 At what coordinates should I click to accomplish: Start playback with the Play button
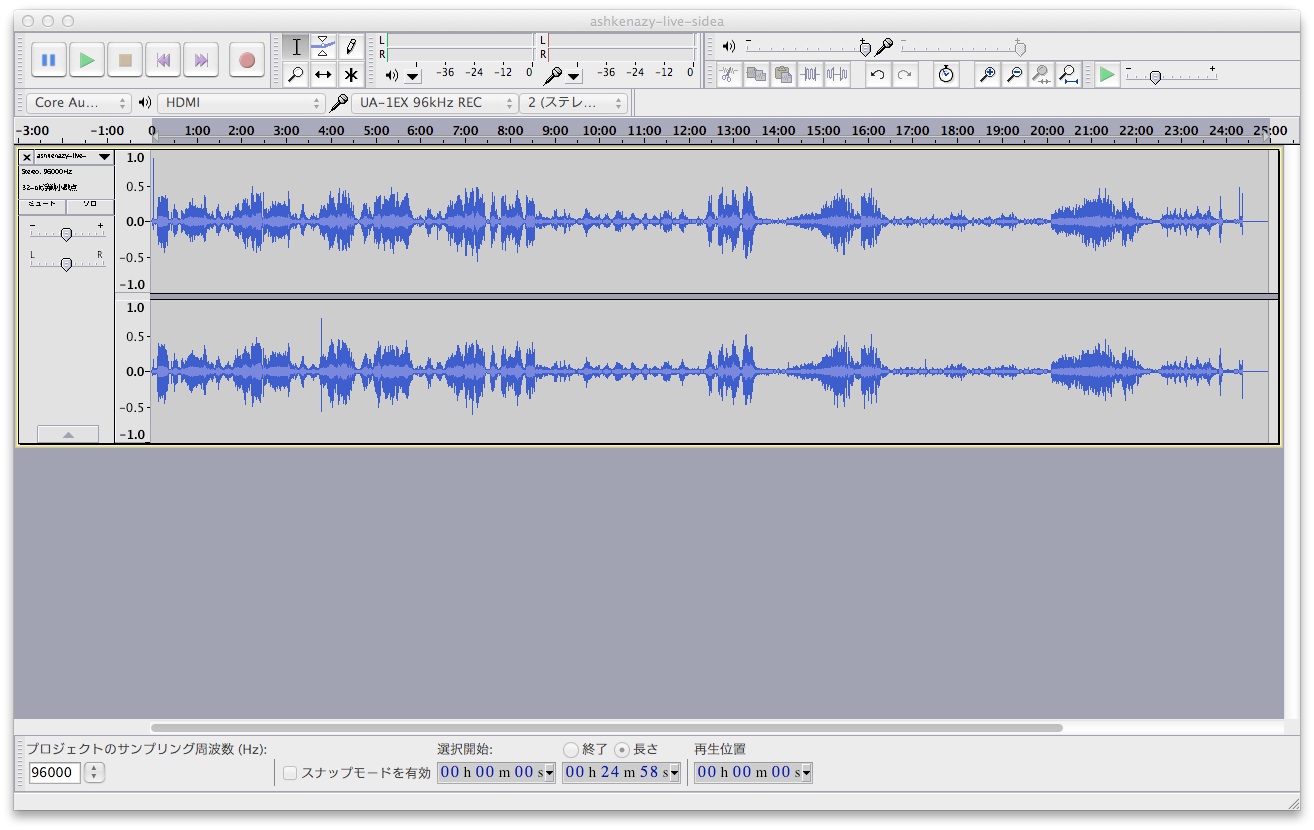[87, 60]
